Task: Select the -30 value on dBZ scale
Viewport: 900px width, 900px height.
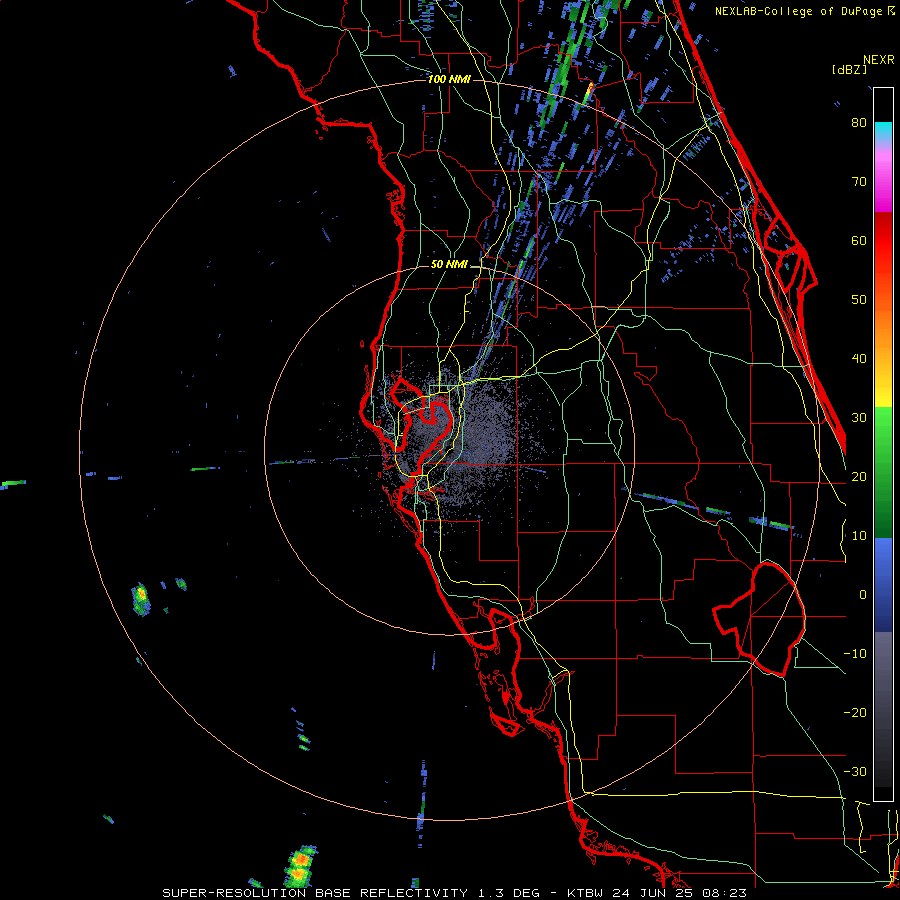Action: (855, 772)
